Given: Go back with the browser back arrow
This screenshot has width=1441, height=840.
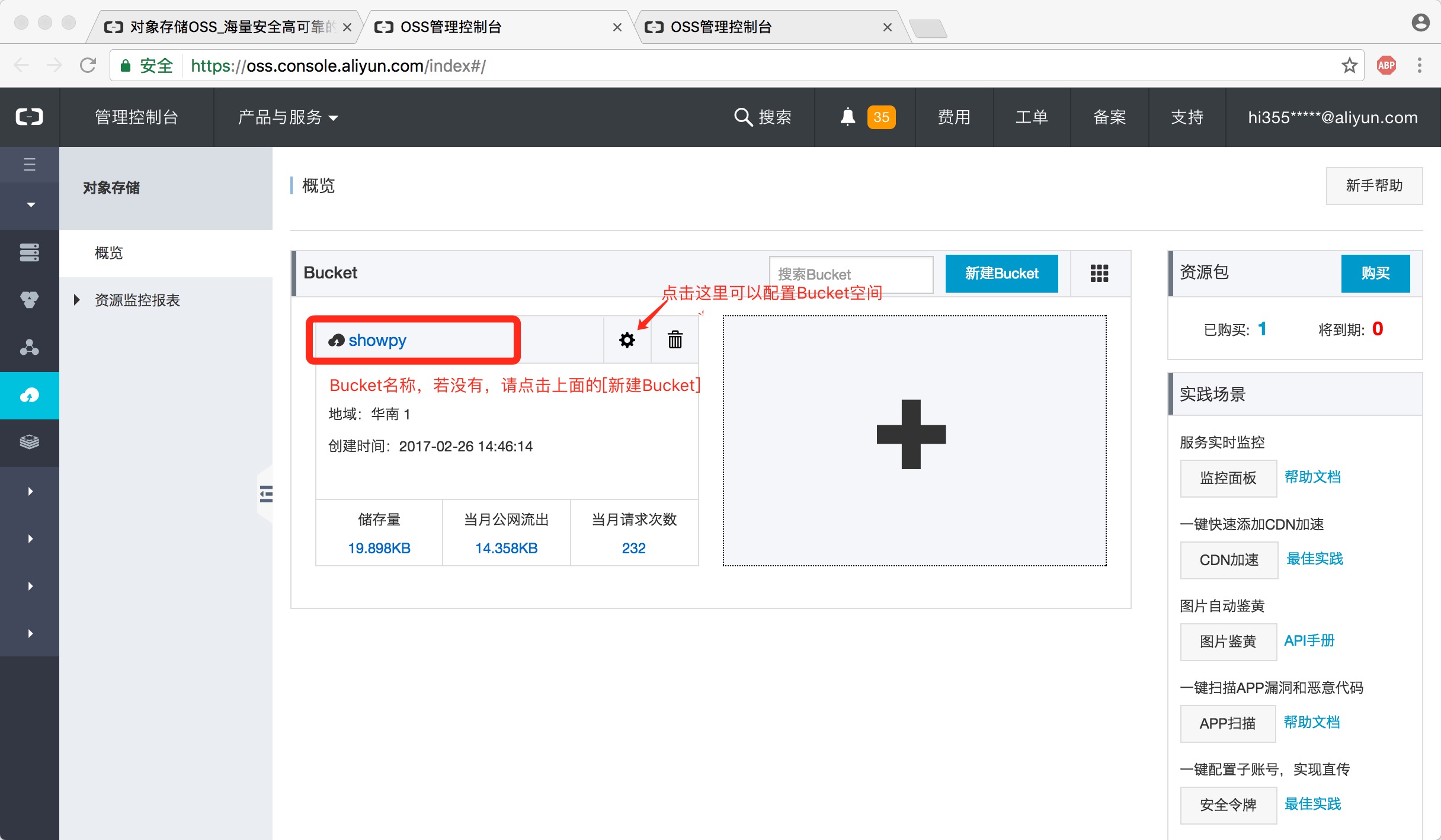Looking at the screenshot, I should [21, 65].
